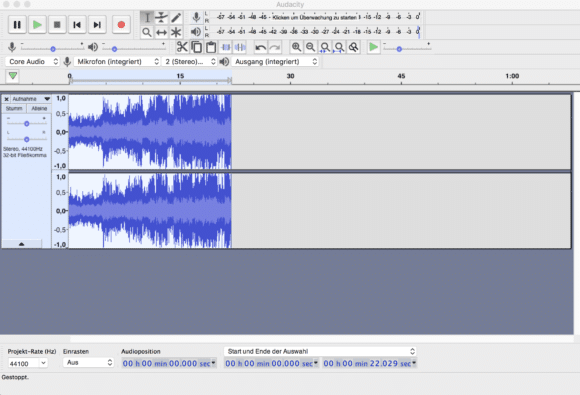
Task: Click the Stereo, 44100Hz track info text
Action: (25, 152)
